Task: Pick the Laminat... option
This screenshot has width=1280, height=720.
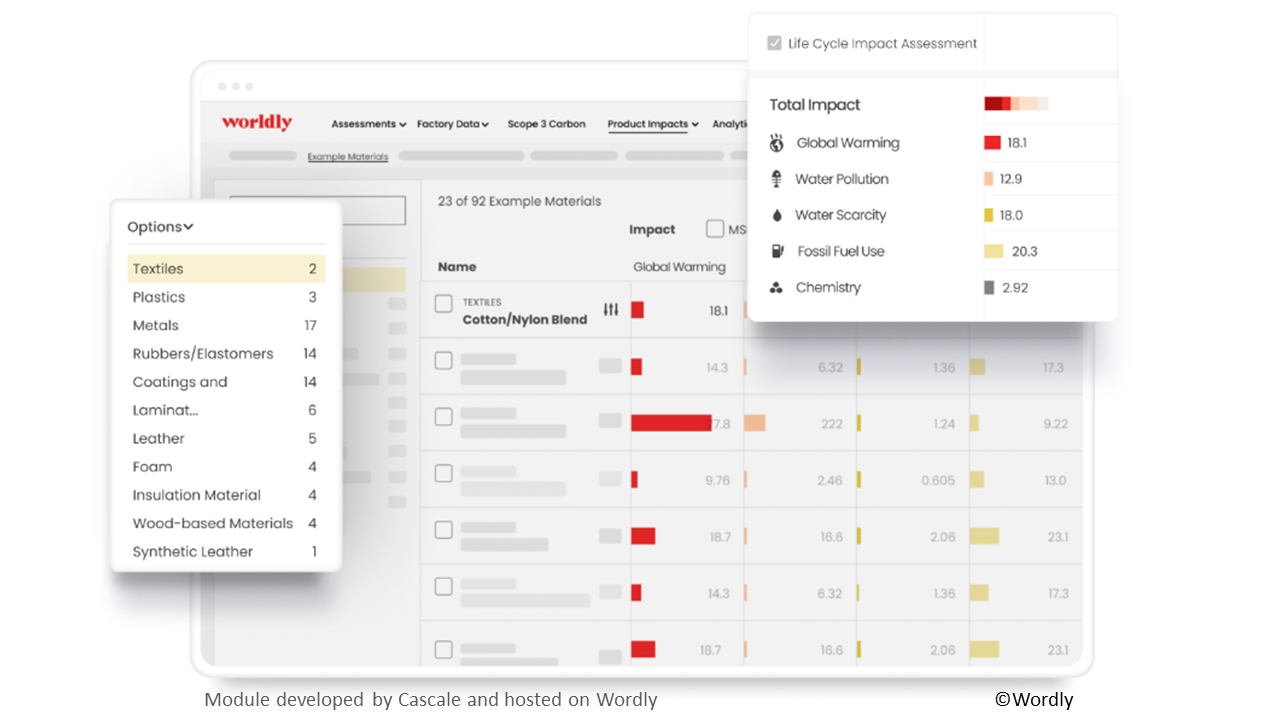Action: pyautogui.click(x=226, y=410)
